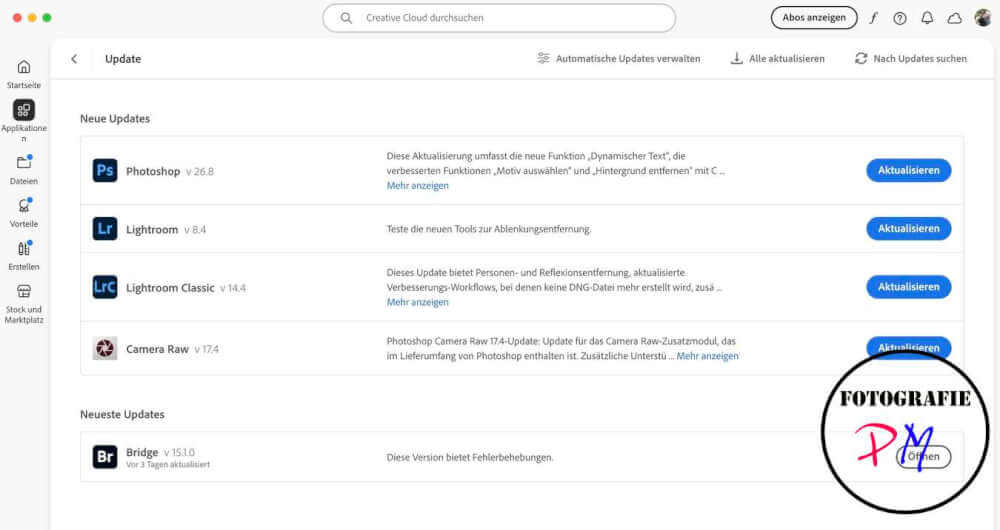The image size is (1000, 530).
Task: Click the Neueste Updates heading
Action: (x=122, y=415)
